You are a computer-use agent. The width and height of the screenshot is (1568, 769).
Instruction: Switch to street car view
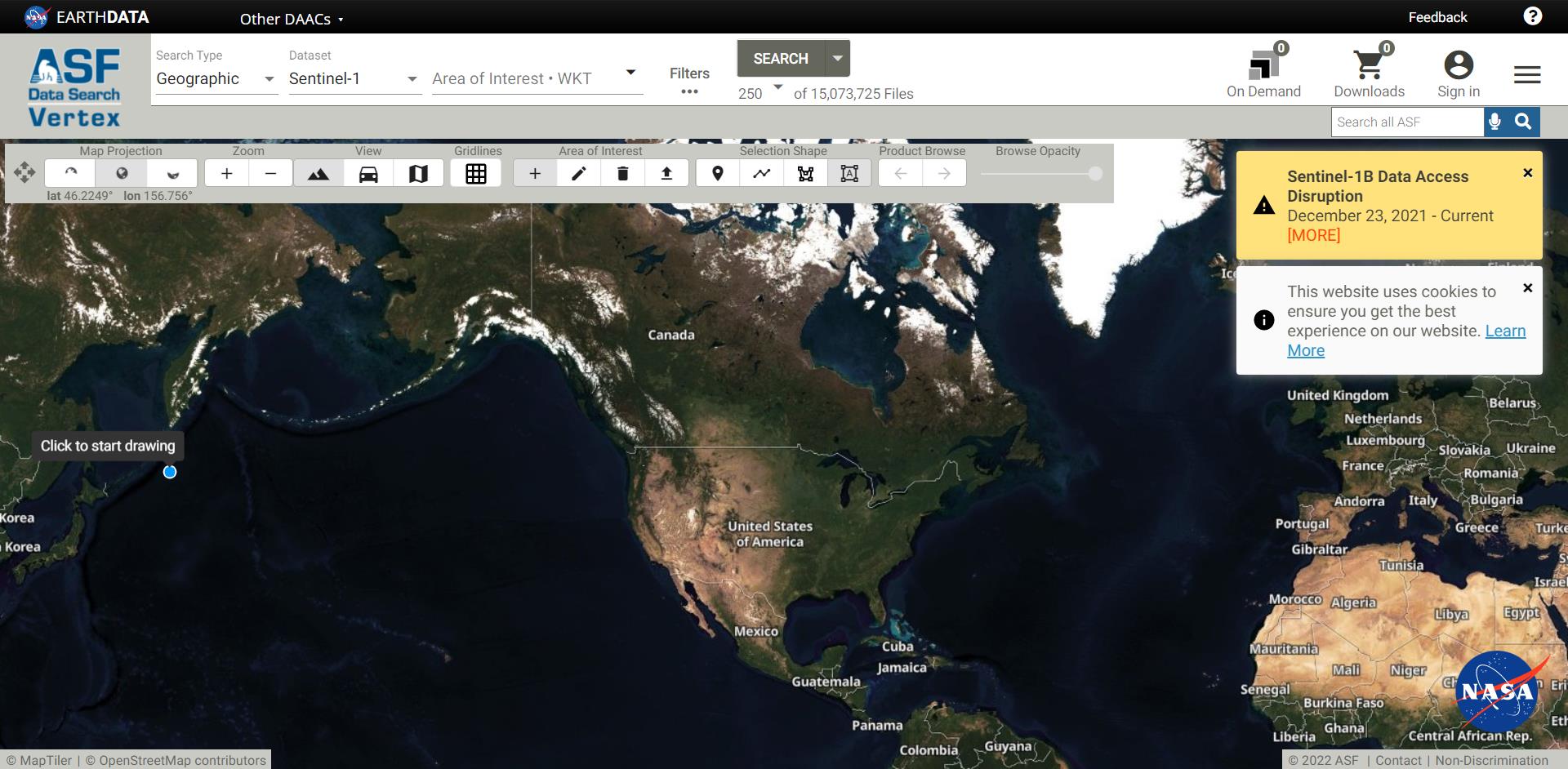point(368,173)
